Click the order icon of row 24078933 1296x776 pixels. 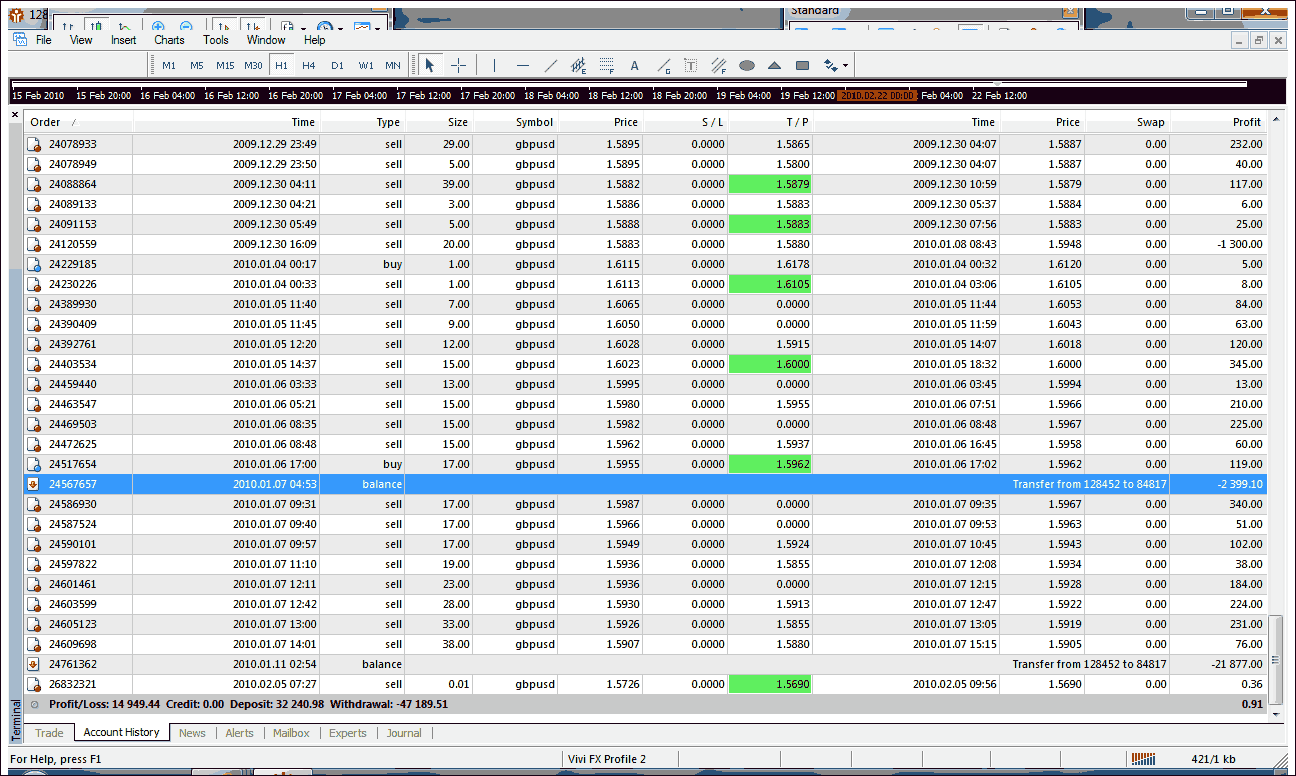(x=34, y=144)
